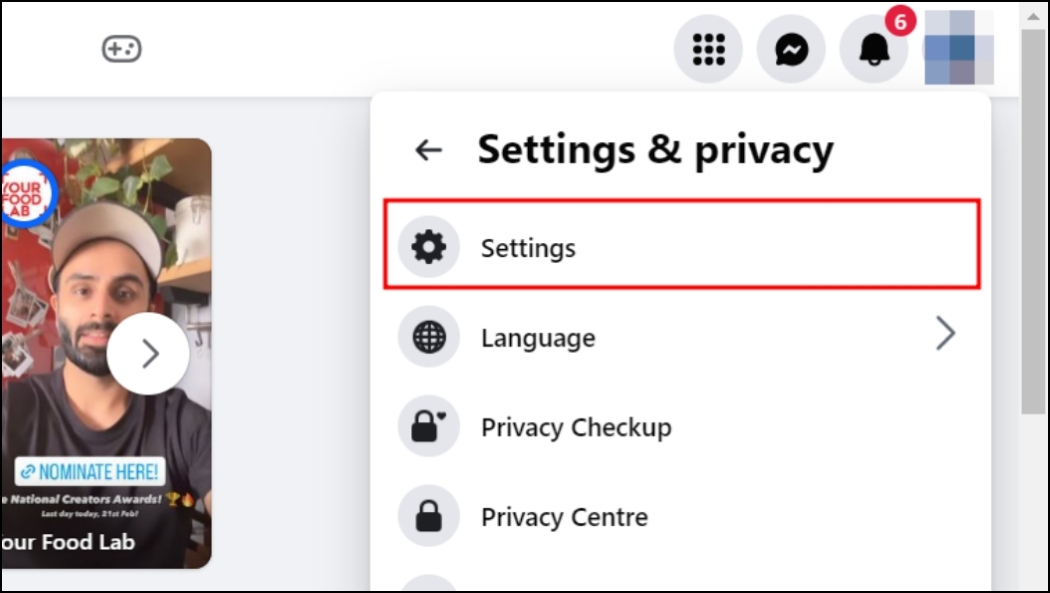Open the Privacy Centre entry
1050x593 pixels.
tap(564, 518)
